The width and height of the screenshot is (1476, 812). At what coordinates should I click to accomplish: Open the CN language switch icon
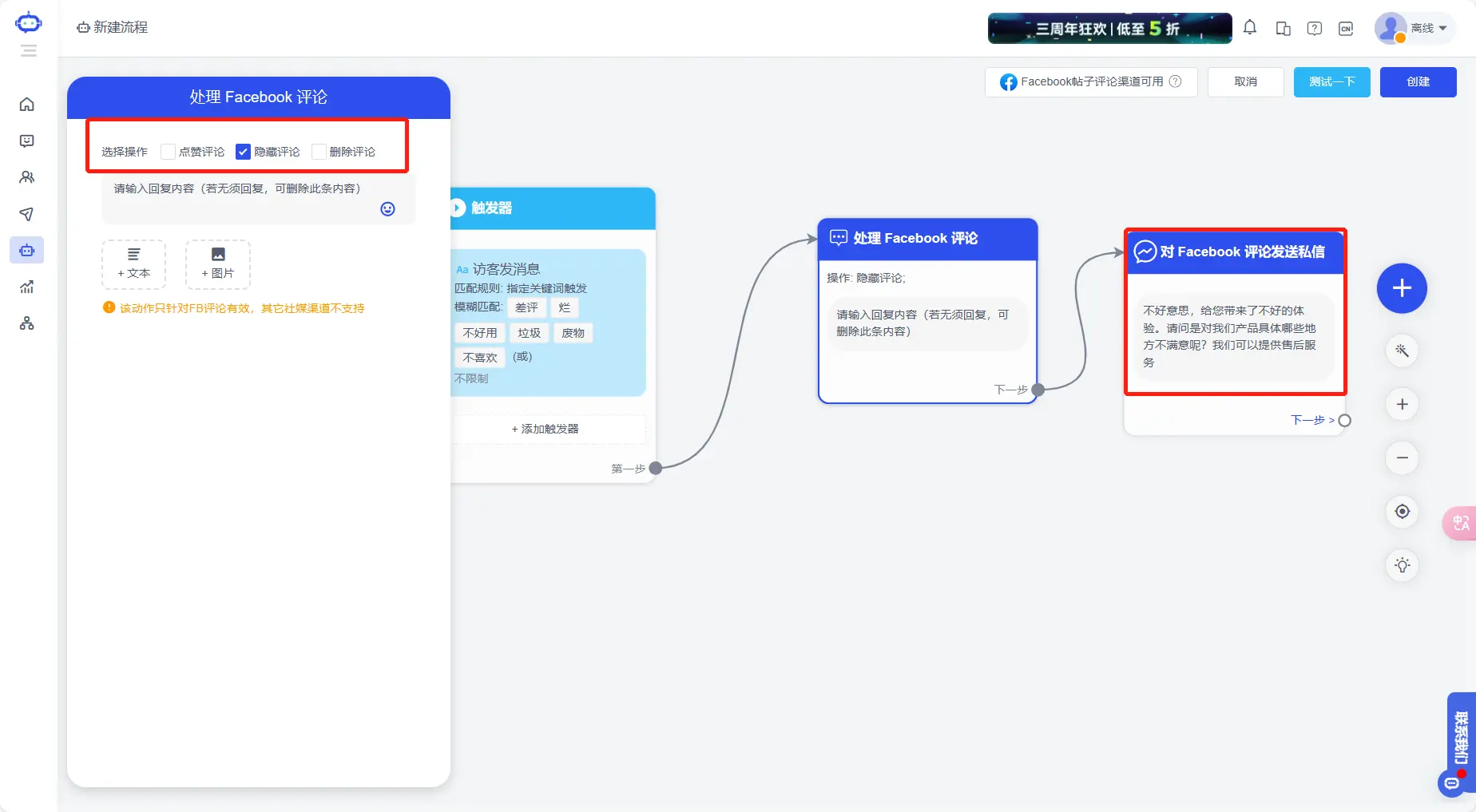[1346, 27]
